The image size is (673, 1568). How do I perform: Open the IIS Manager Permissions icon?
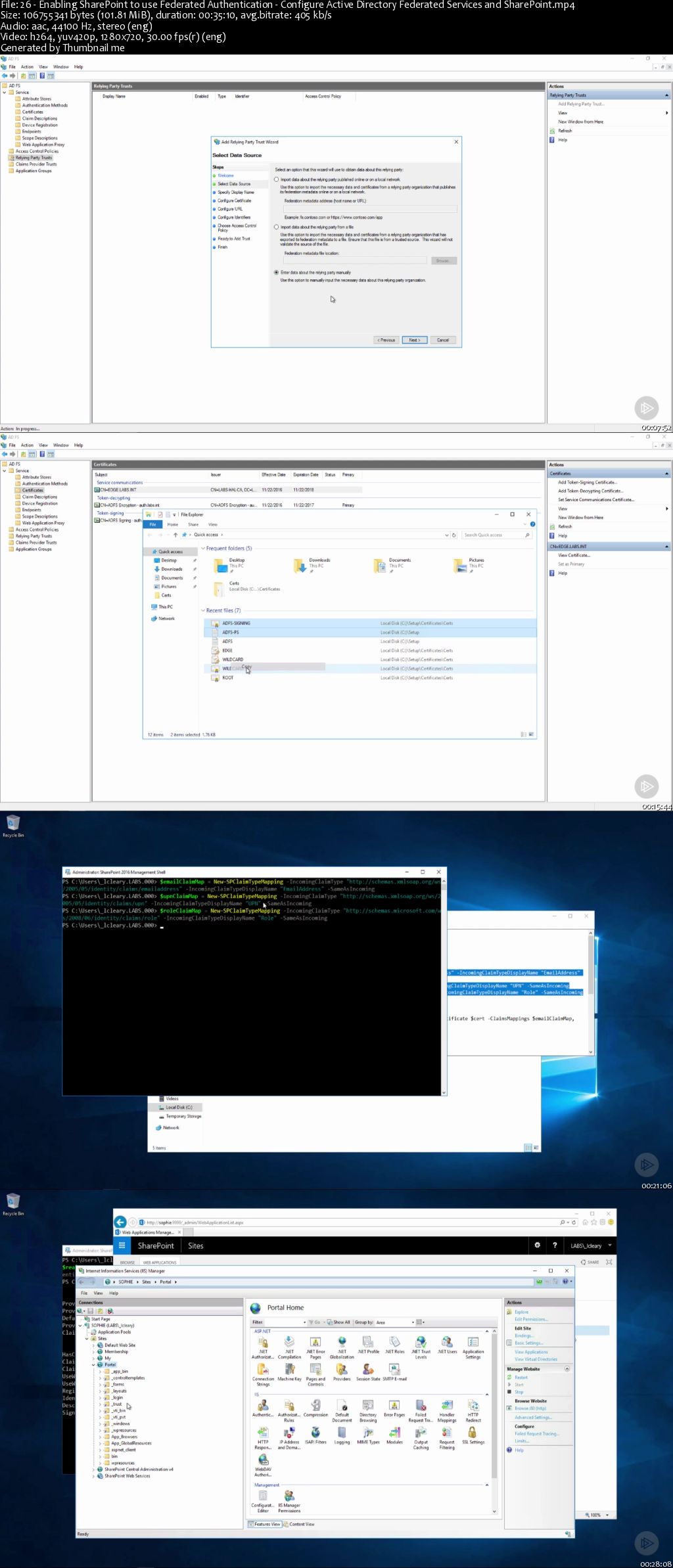tap(289, 1502)
